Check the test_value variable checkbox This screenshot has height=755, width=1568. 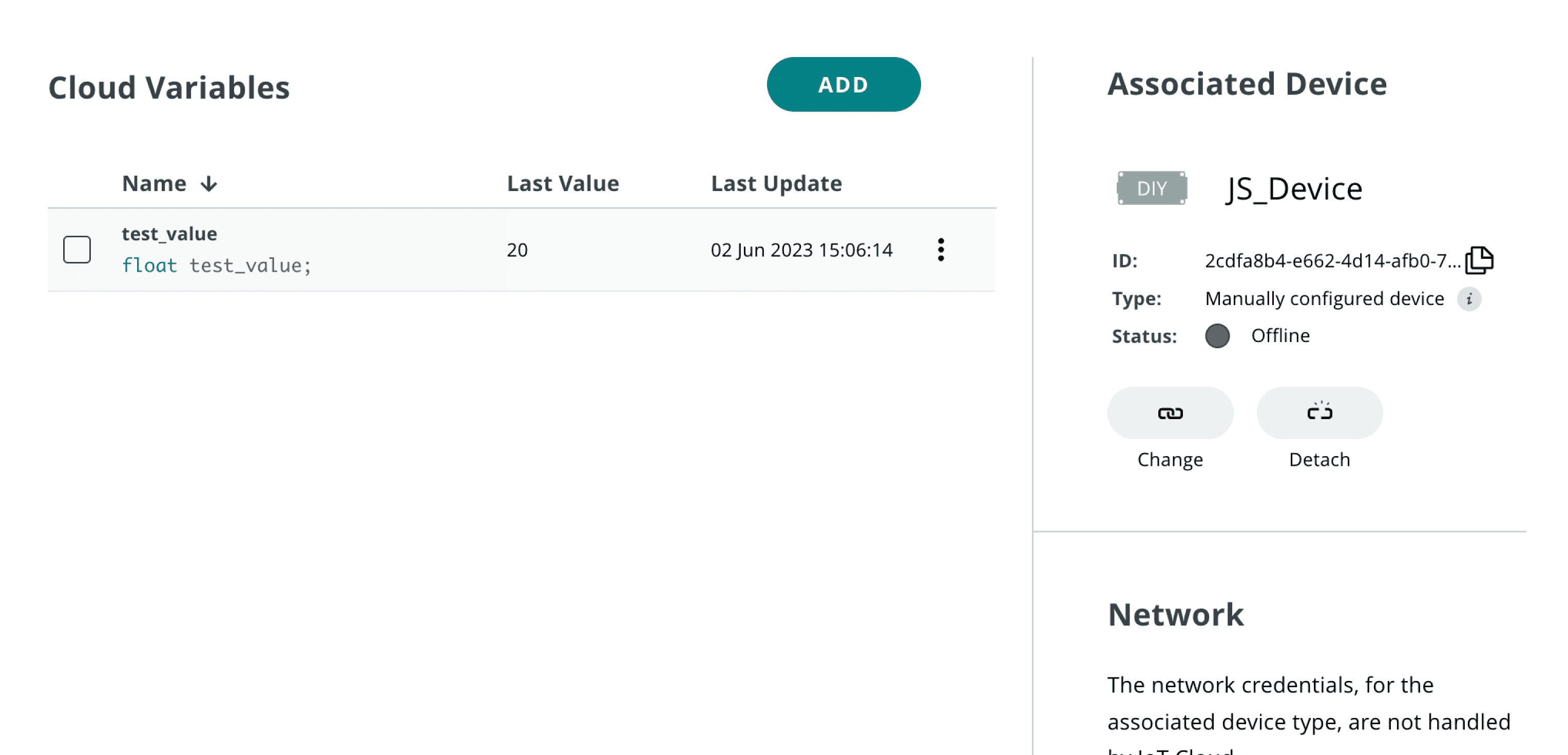pyautogui.click(x=78, y=250)
